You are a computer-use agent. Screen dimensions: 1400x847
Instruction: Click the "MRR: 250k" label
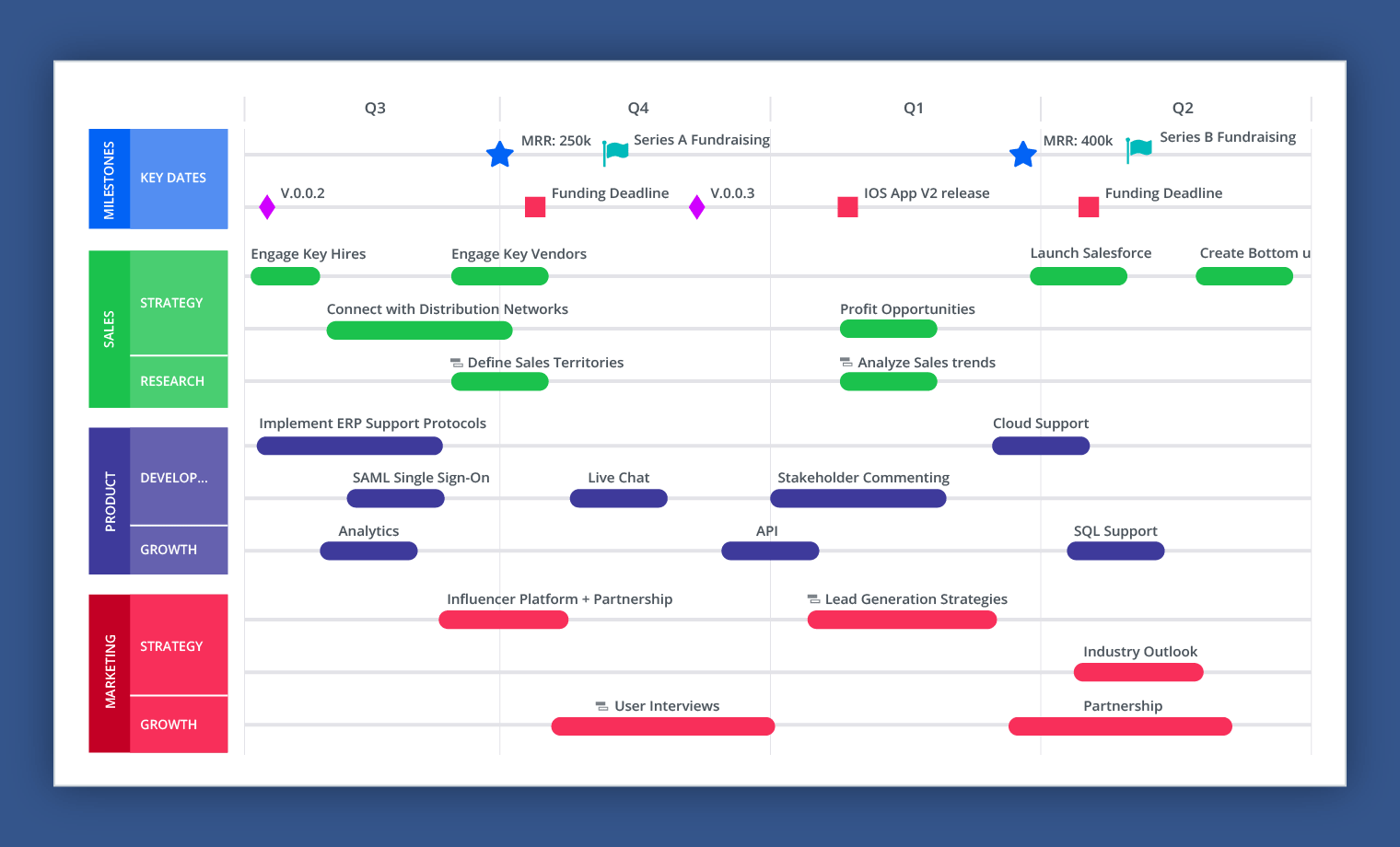[x=556, y=141]
